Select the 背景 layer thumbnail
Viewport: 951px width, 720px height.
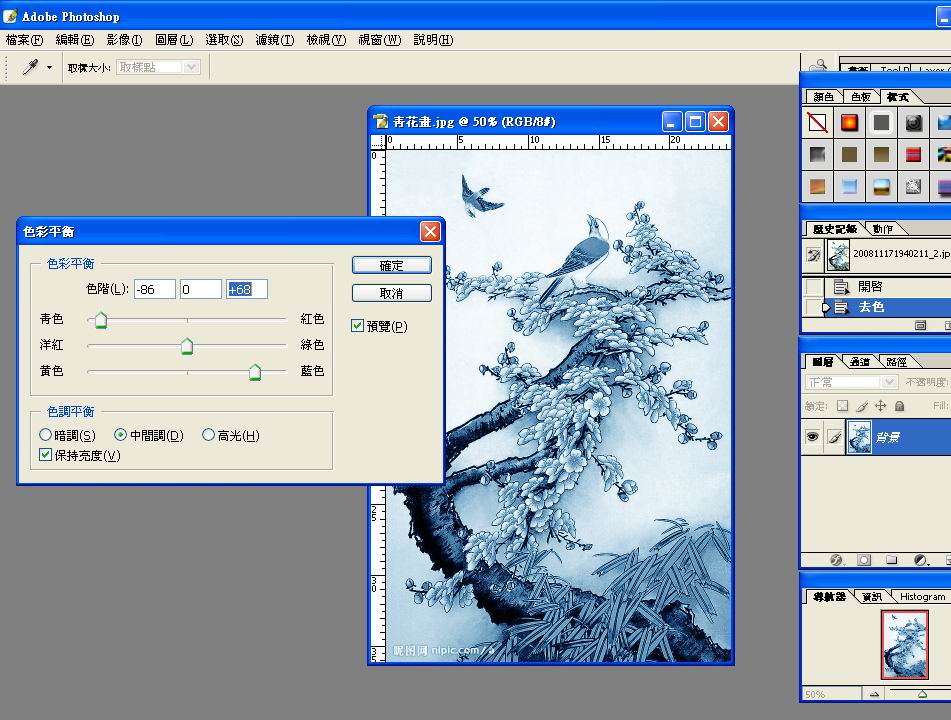(859, 437)
